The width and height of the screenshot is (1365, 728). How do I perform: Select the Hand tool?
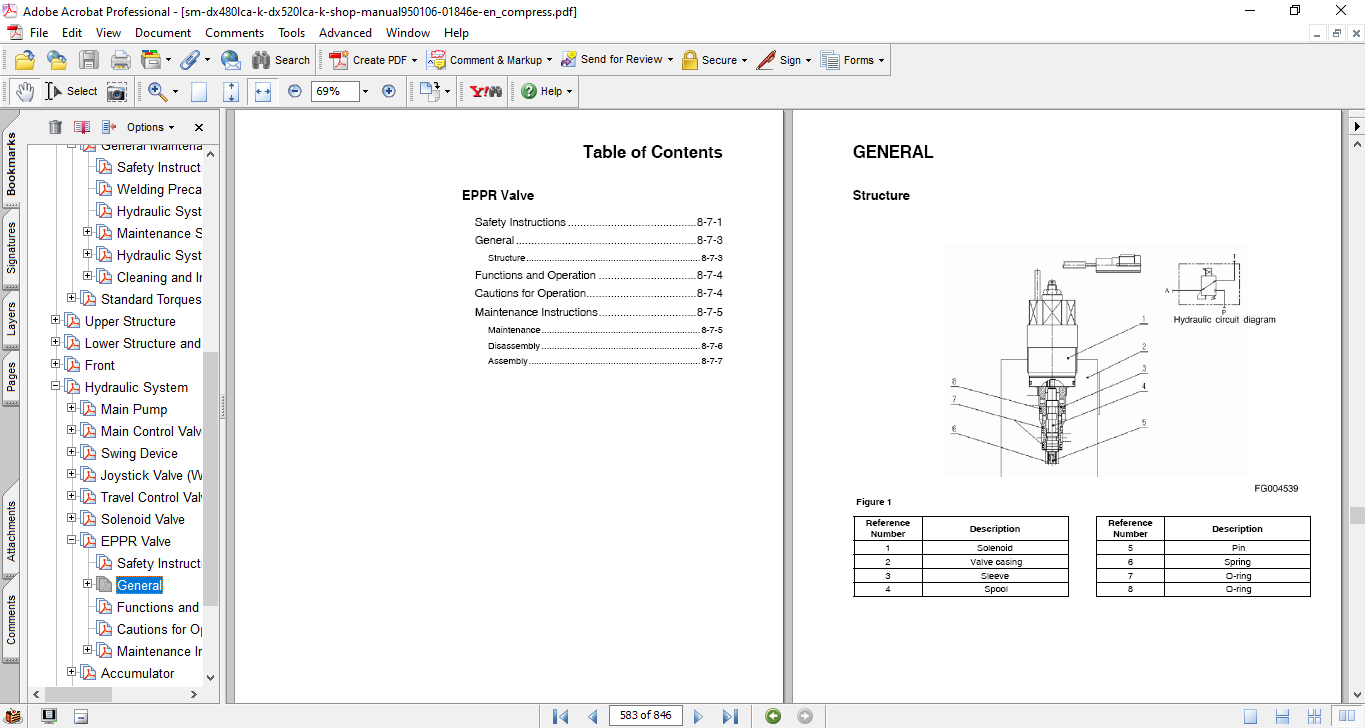point(24,91)
